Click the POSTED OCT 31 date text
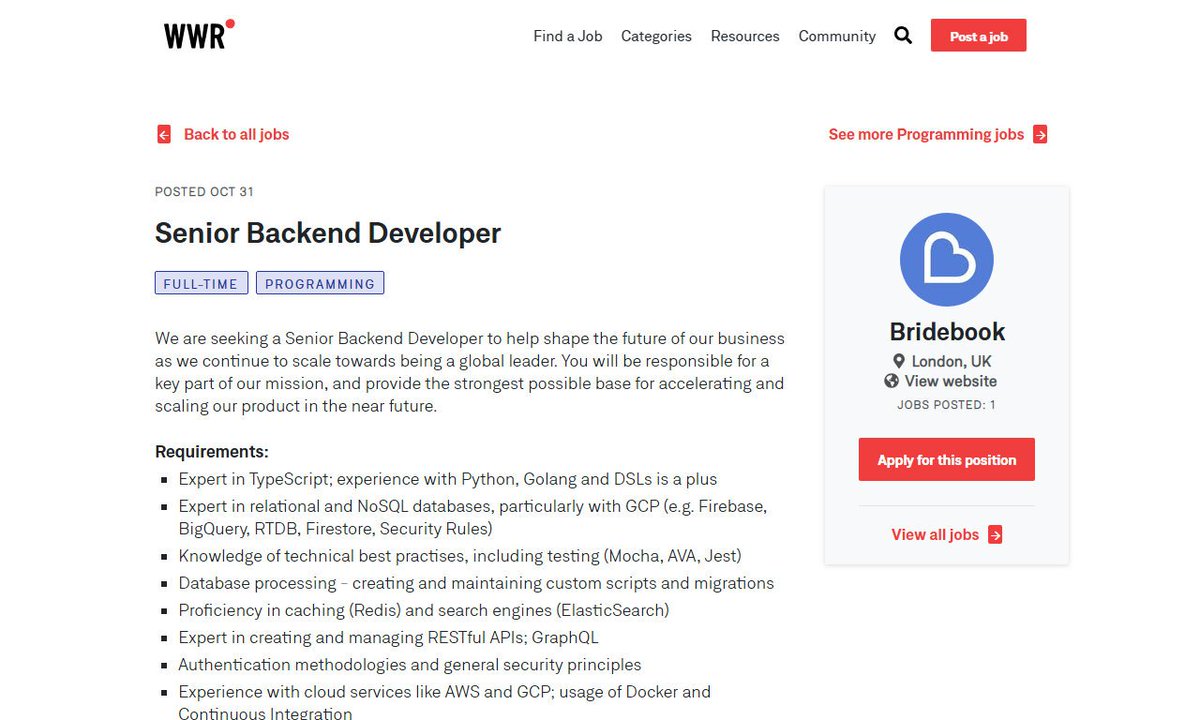The image size is (1200, 720). pyautogui.click(x=204, y=192)
